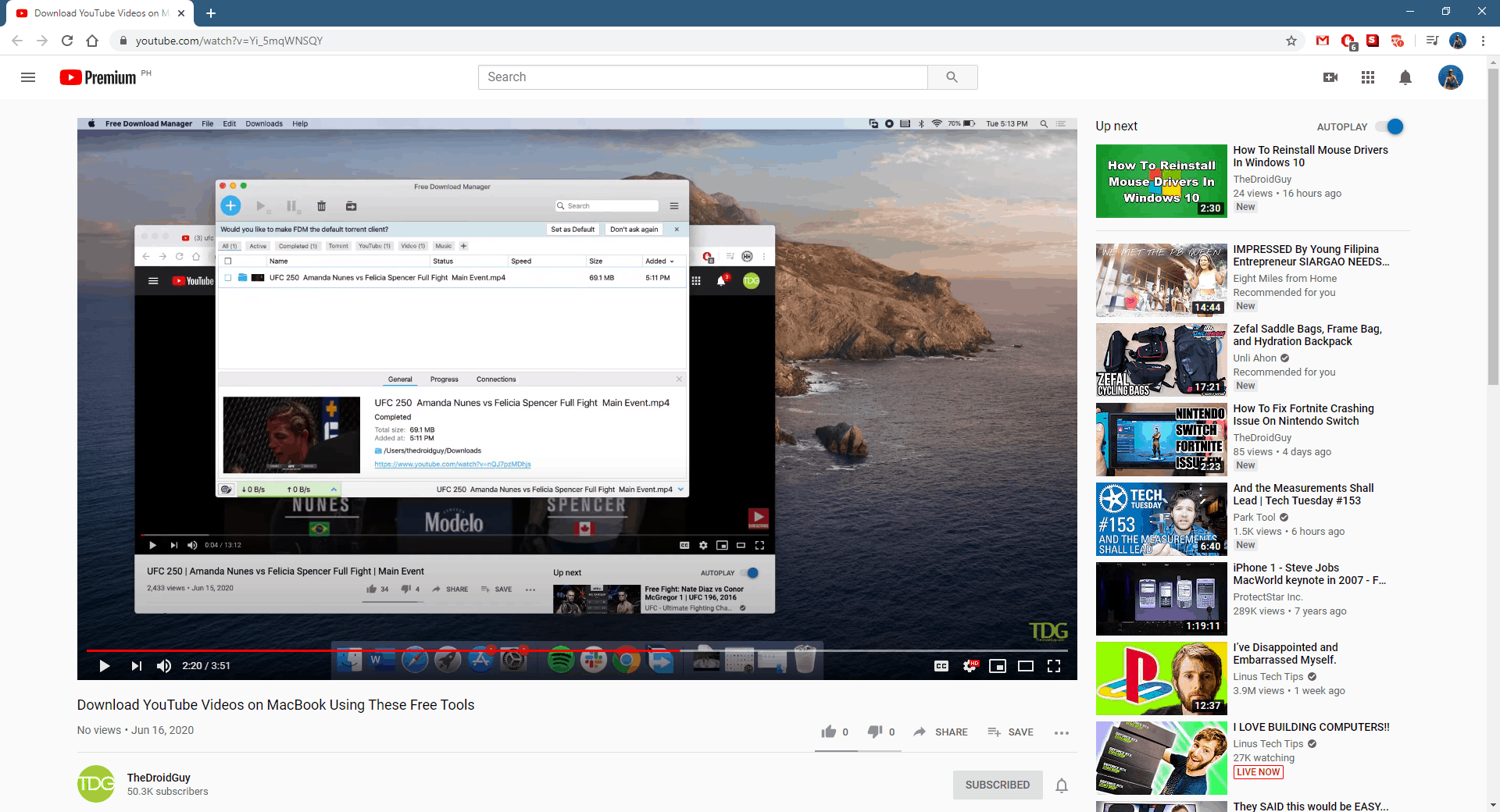The image size is (1500, 812).
Task: Open iPhone 1 Steve Jobs keynote video
Action: pyautogui.click(x=1309, y=574)
